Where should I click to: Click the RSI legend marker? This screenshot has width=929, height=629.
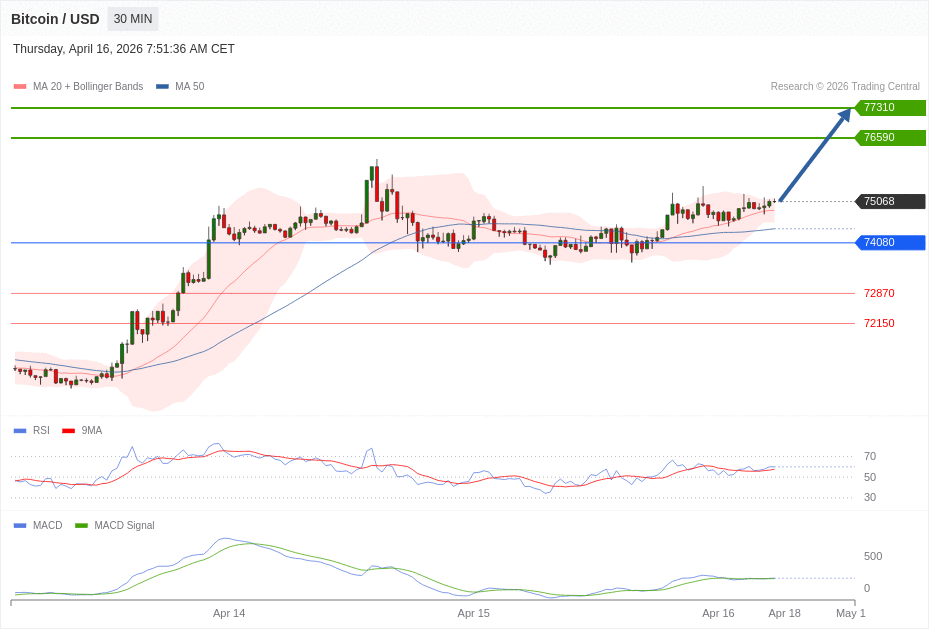point(20,431)
